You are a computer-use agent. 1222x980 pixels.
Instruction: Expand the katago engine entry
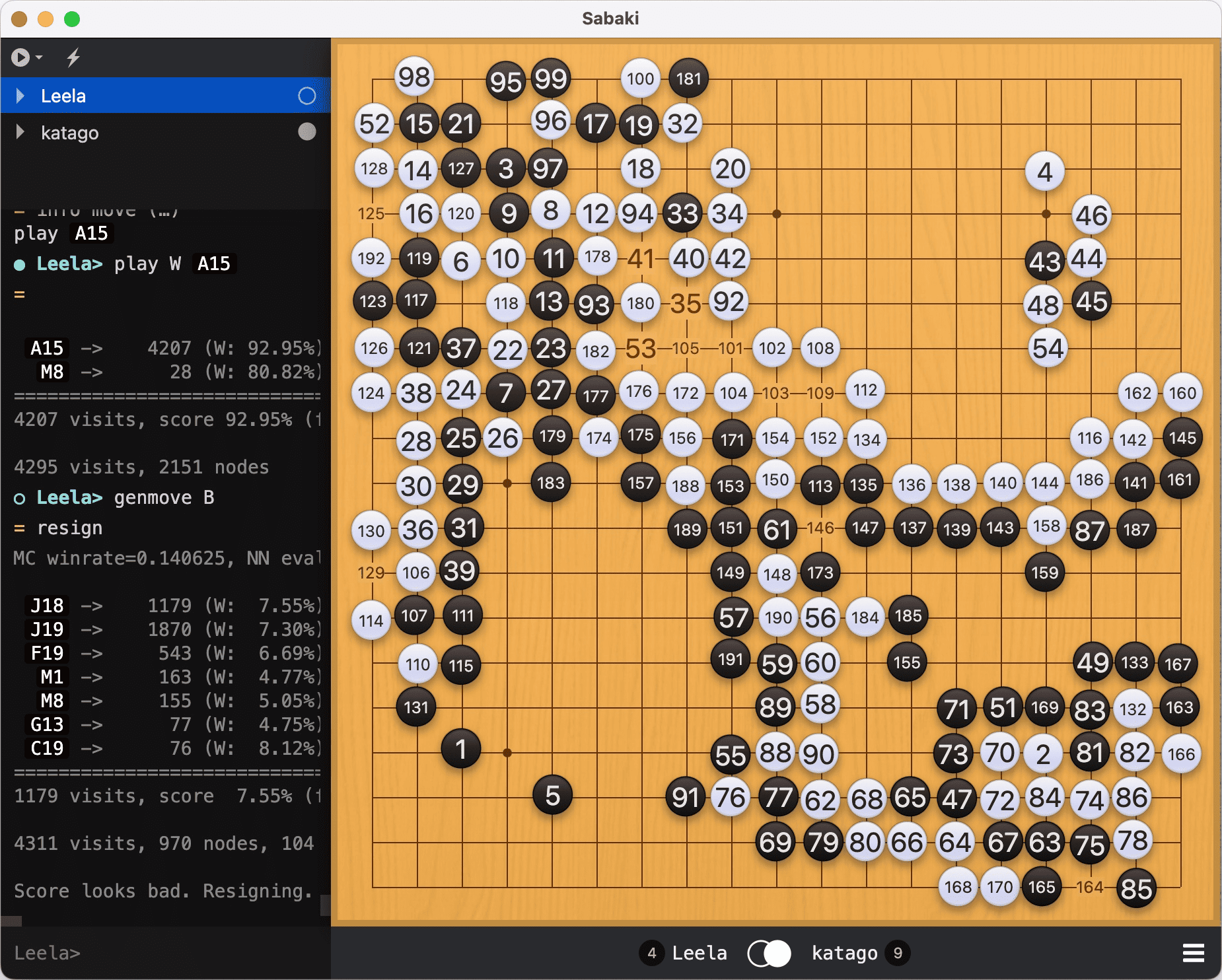(x=20, y=133)
